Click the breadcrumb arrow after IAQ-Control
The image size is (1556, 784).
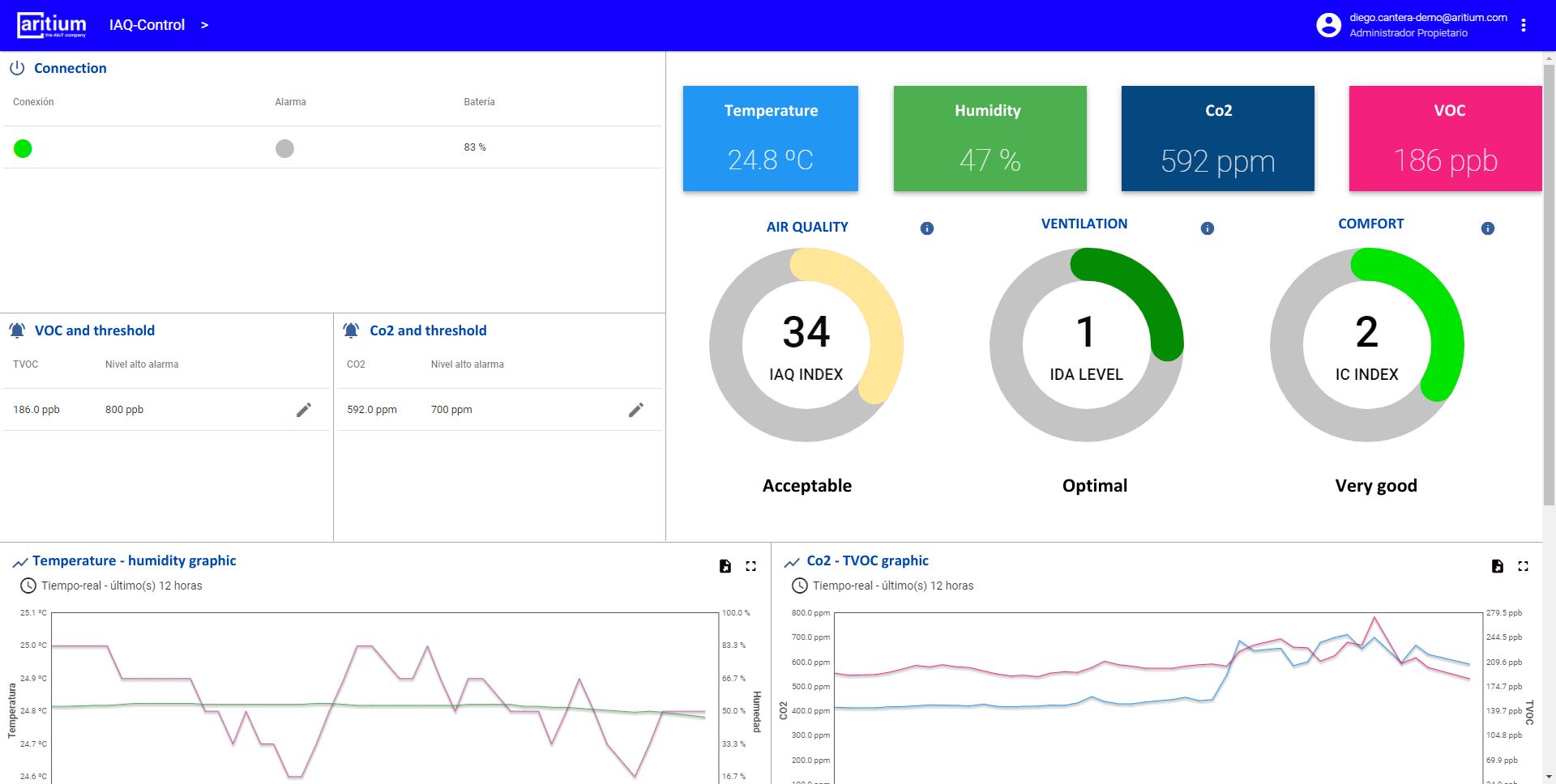click(x=204, y=25)
